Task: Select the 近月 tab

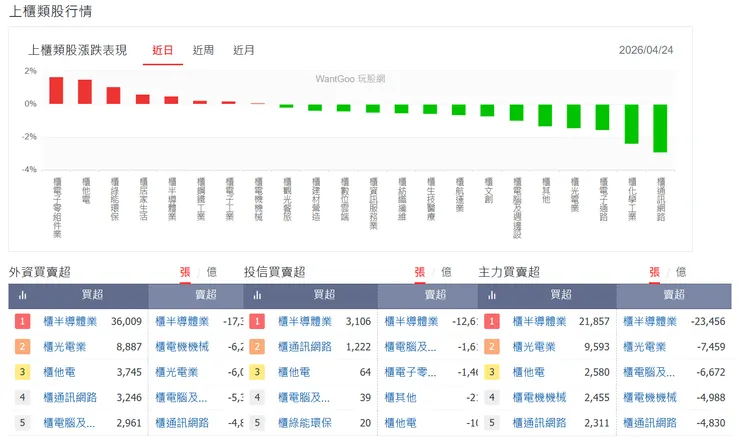Action: click(244, 51)
